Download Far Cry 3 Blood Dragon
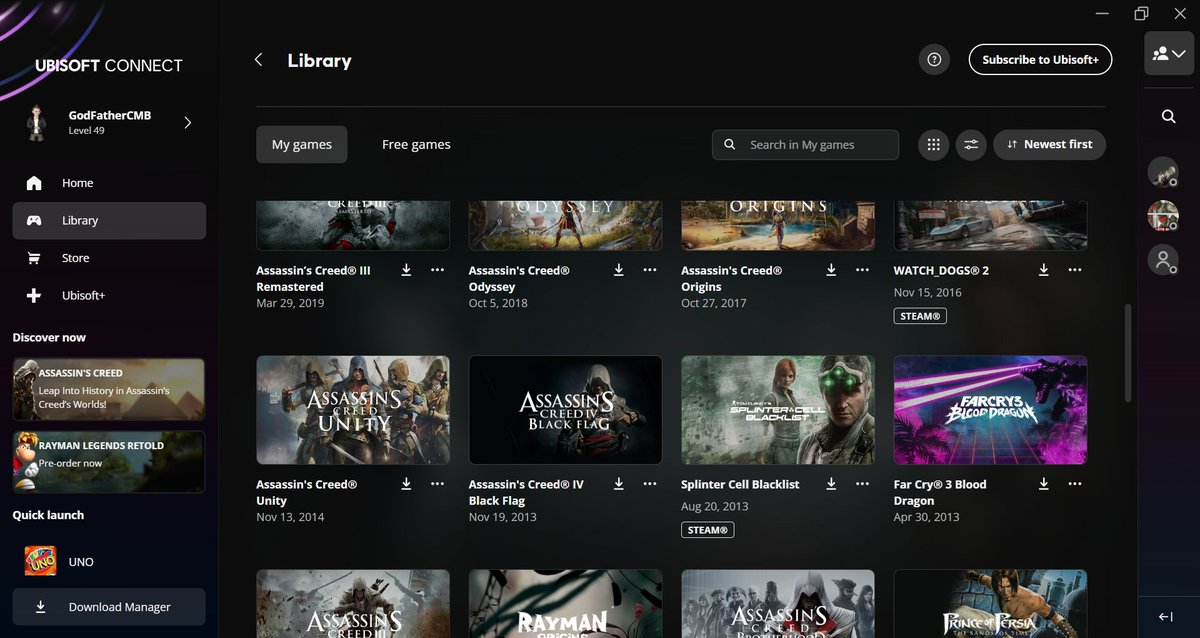 (1043, 484)
